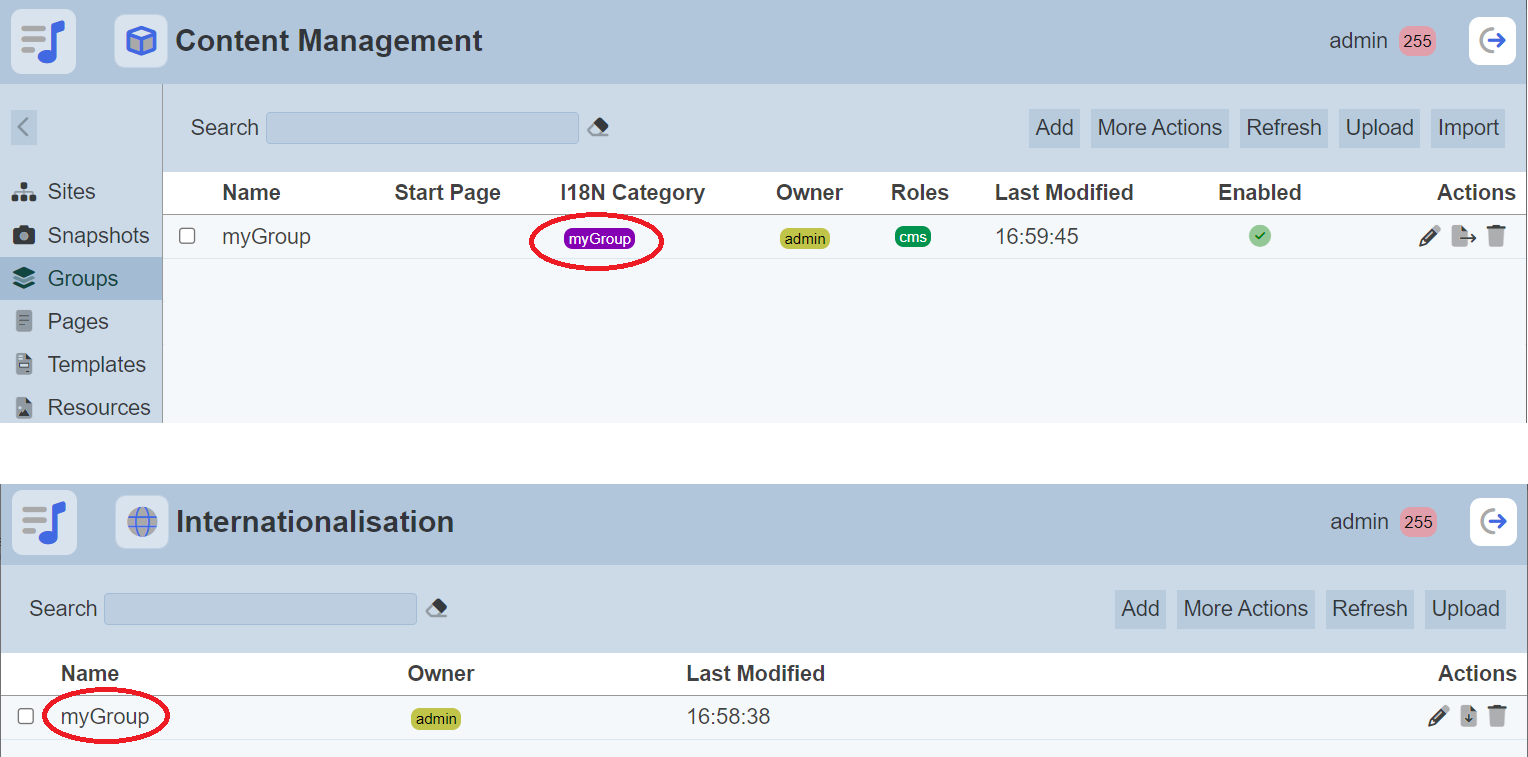Click the purple myGroup I18N Category badge
The width and height of the screenshot is (1528, 757).
pos(599,238)
